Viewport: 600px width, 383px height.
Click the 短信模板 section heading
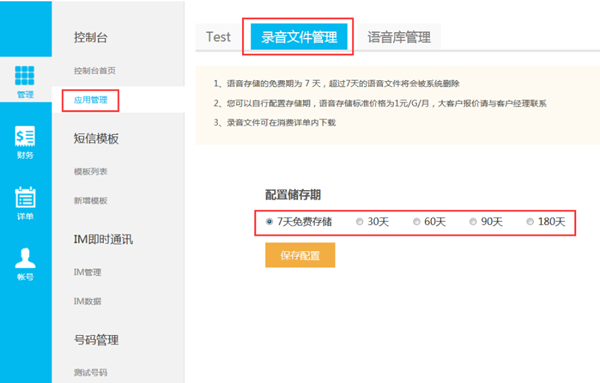click(x=96, y=139)
